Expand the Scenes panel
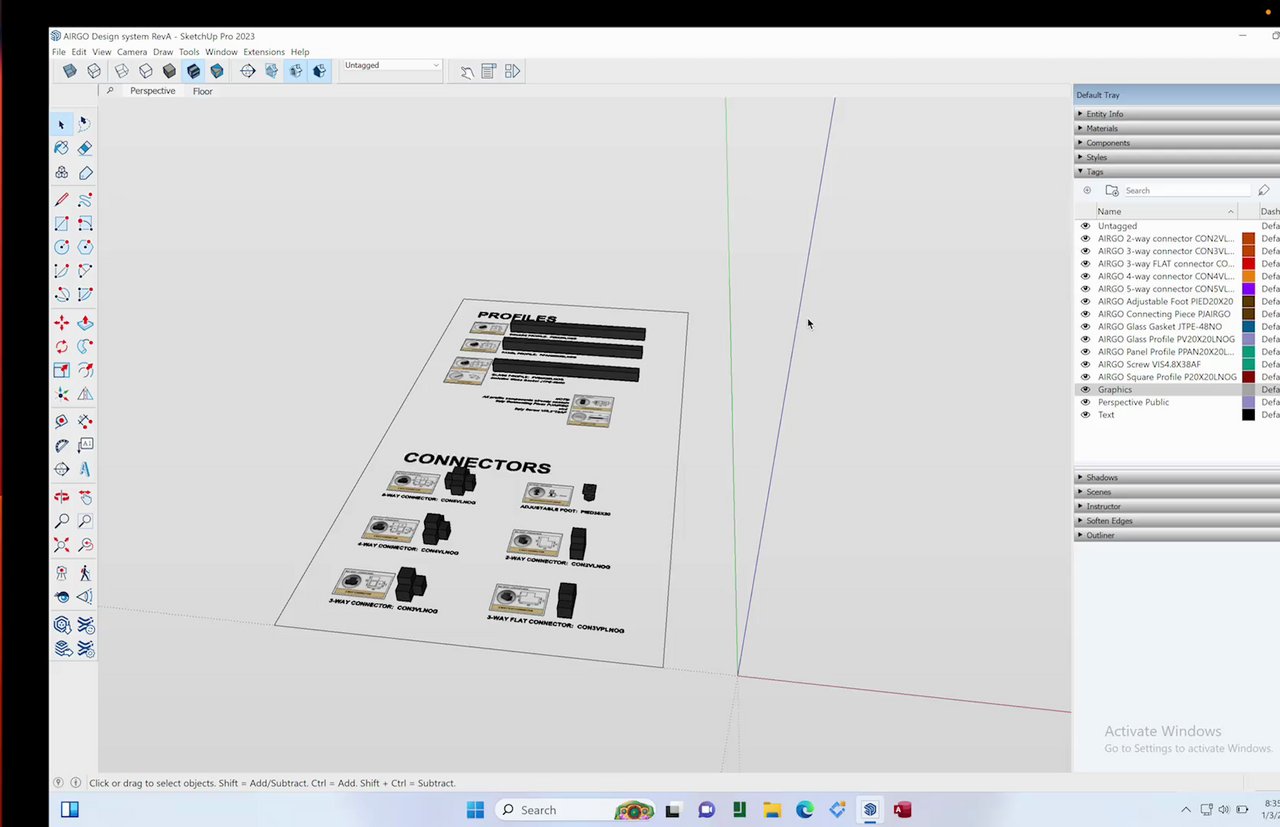The image size is (1280, 827). 1176,492
